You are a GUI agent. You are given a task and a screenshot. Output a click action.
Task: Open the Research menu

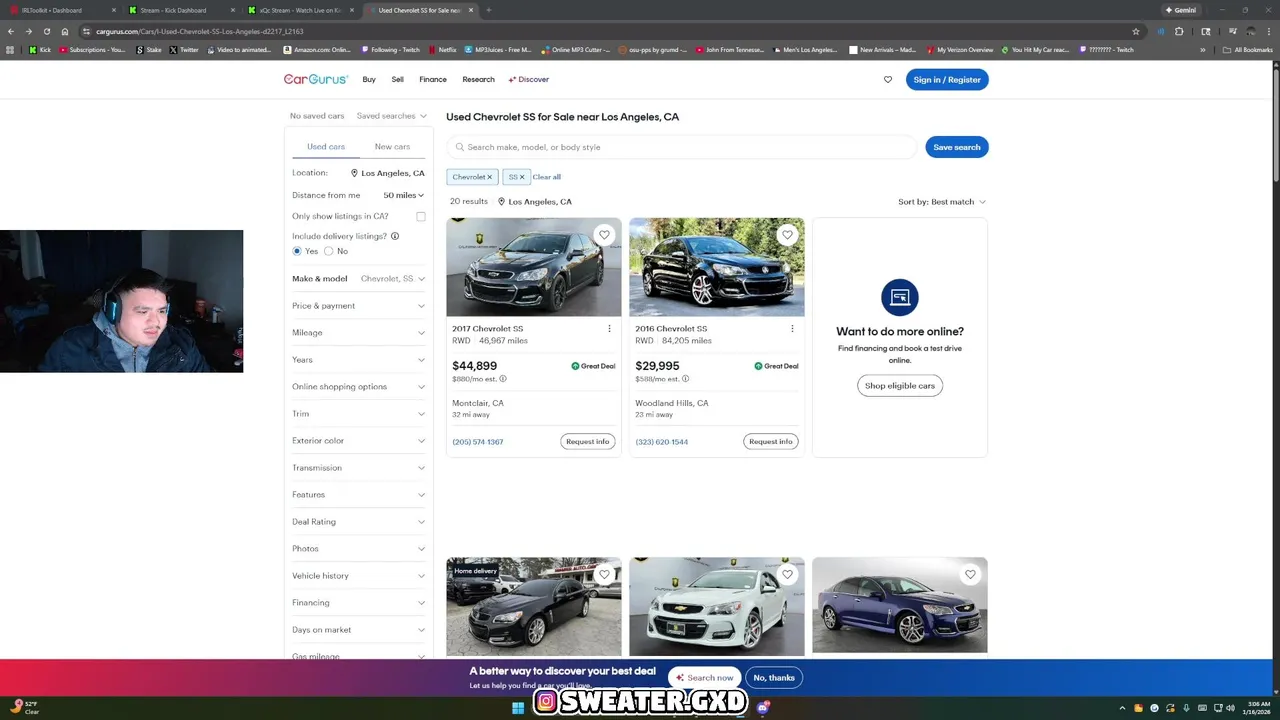click(x=478, y=79)
